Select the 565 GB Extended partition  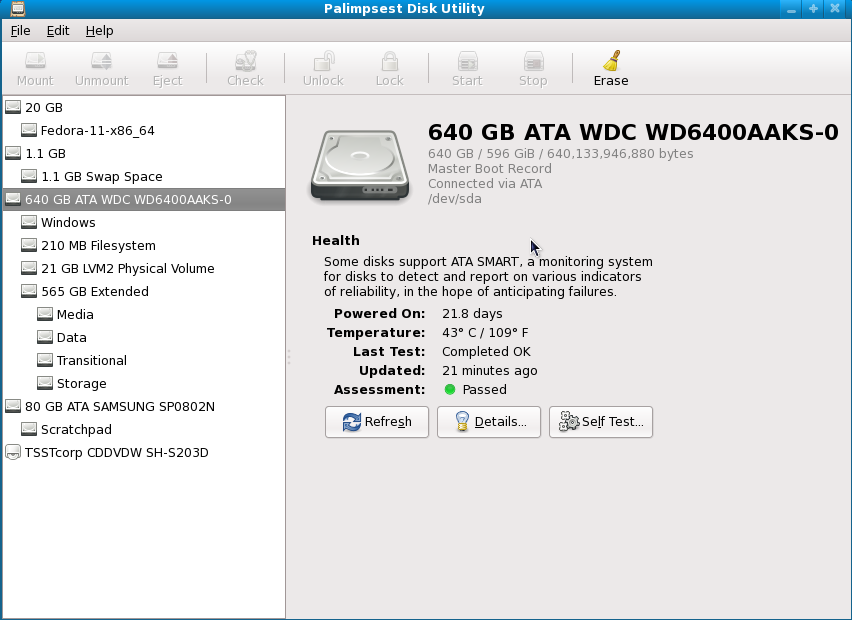point(144,291)
